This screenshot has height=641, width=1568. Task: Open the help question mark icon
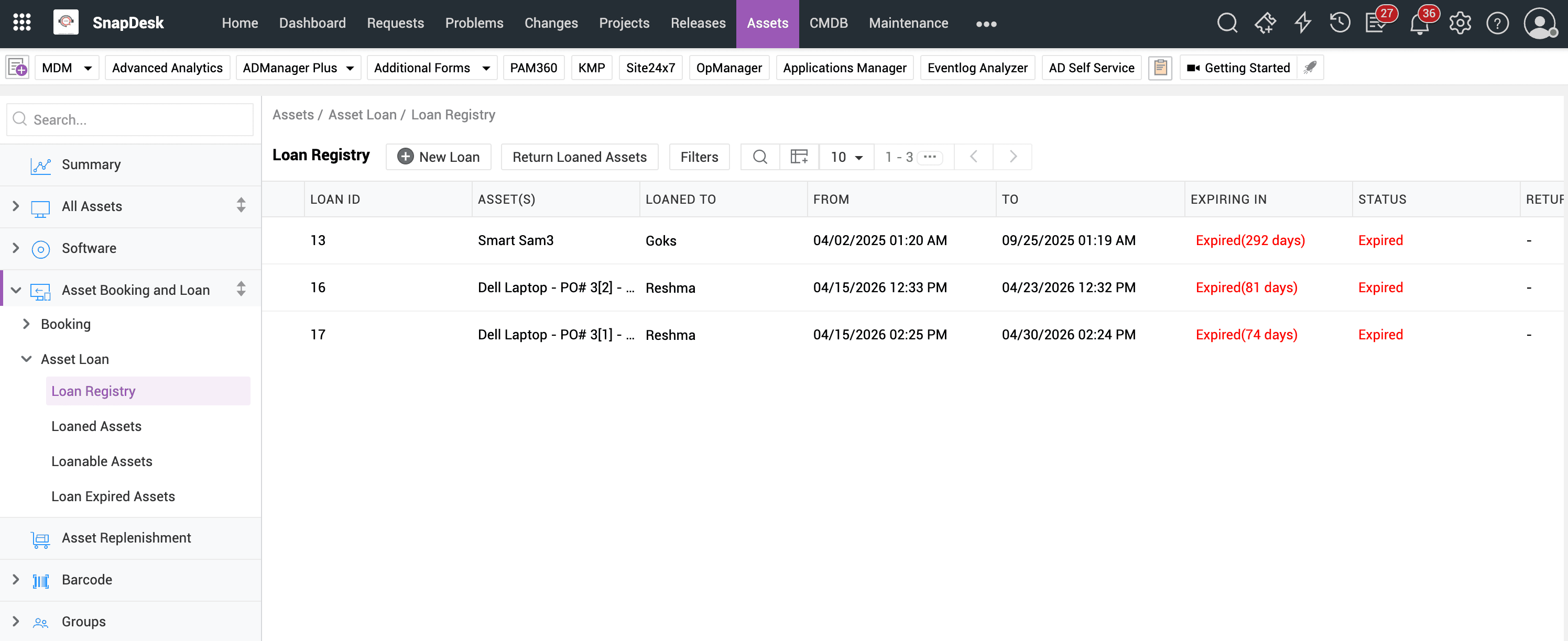pos(1497,23)
